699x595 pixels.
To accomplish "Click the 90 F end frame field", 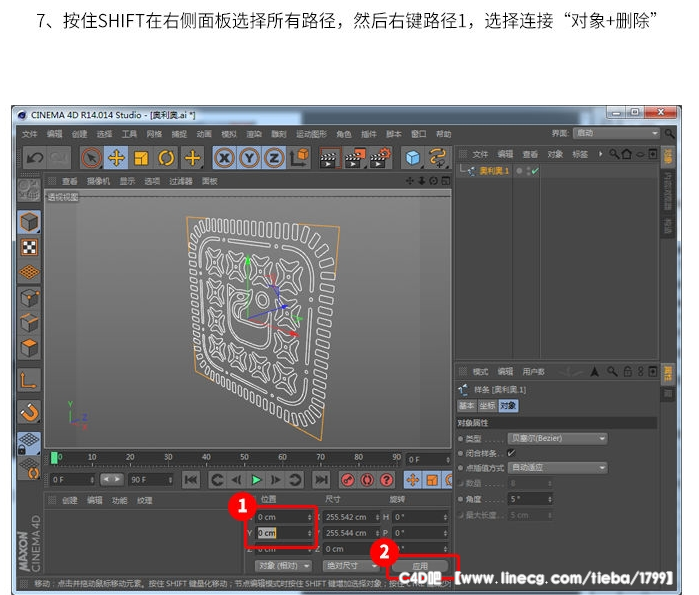I will (x=151, y=480).
